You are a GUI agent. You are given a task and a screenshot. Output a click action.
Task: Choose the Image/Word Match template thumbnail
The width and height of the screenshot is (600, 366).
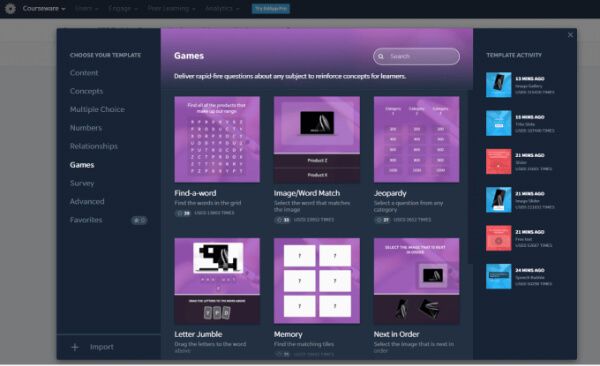pyautogui.click(x=317, y=139)
